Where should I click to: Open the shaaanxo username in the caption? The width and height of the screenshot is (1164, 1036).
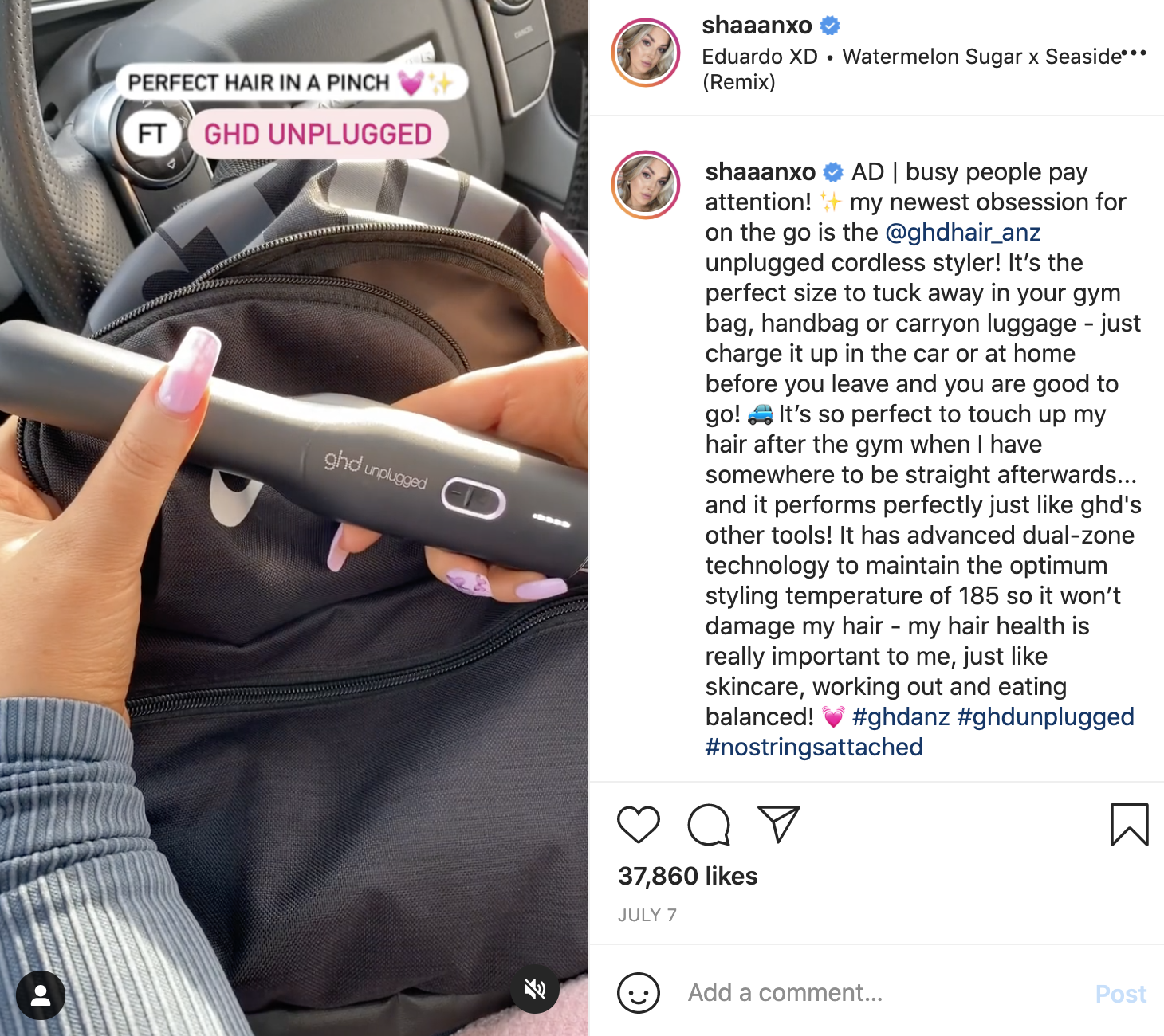[761, 172]
